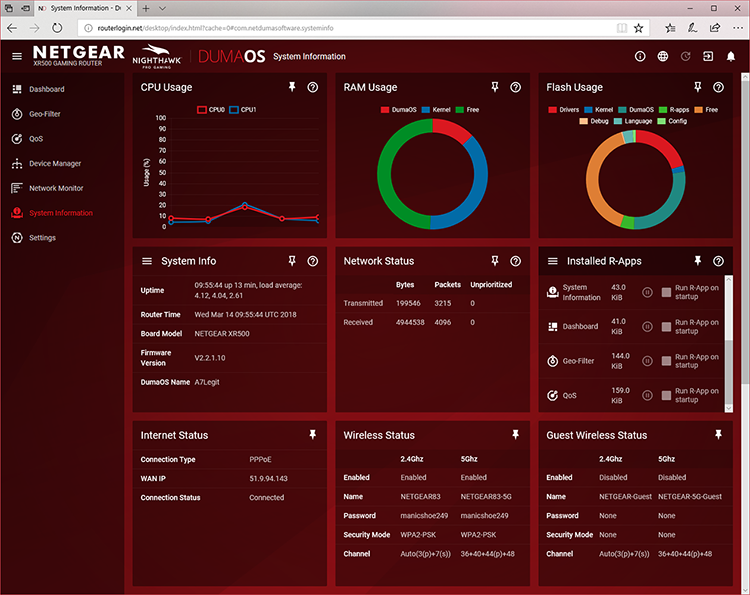750x595 pixels.
Task: Toggle Drivers in Flash Usage legend
Action: click(x=563, y=110)
